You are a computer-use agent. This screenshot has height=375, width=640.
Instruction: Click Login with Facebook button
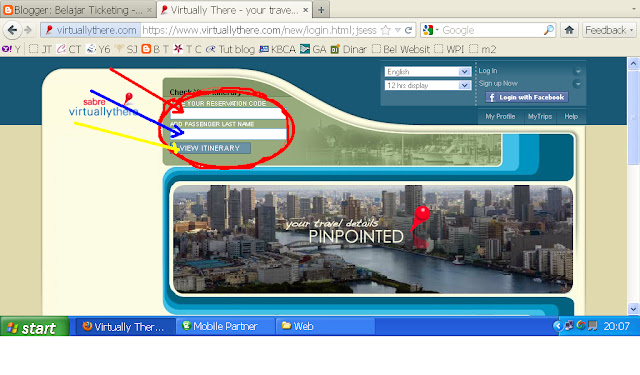(527, 97)
